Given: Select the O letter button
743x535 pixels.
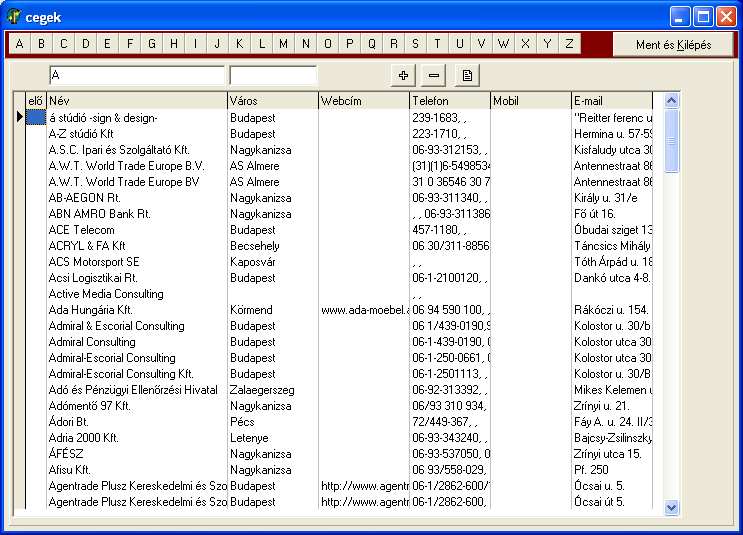Looking at the screenshot, I should [x=328, y=44].
